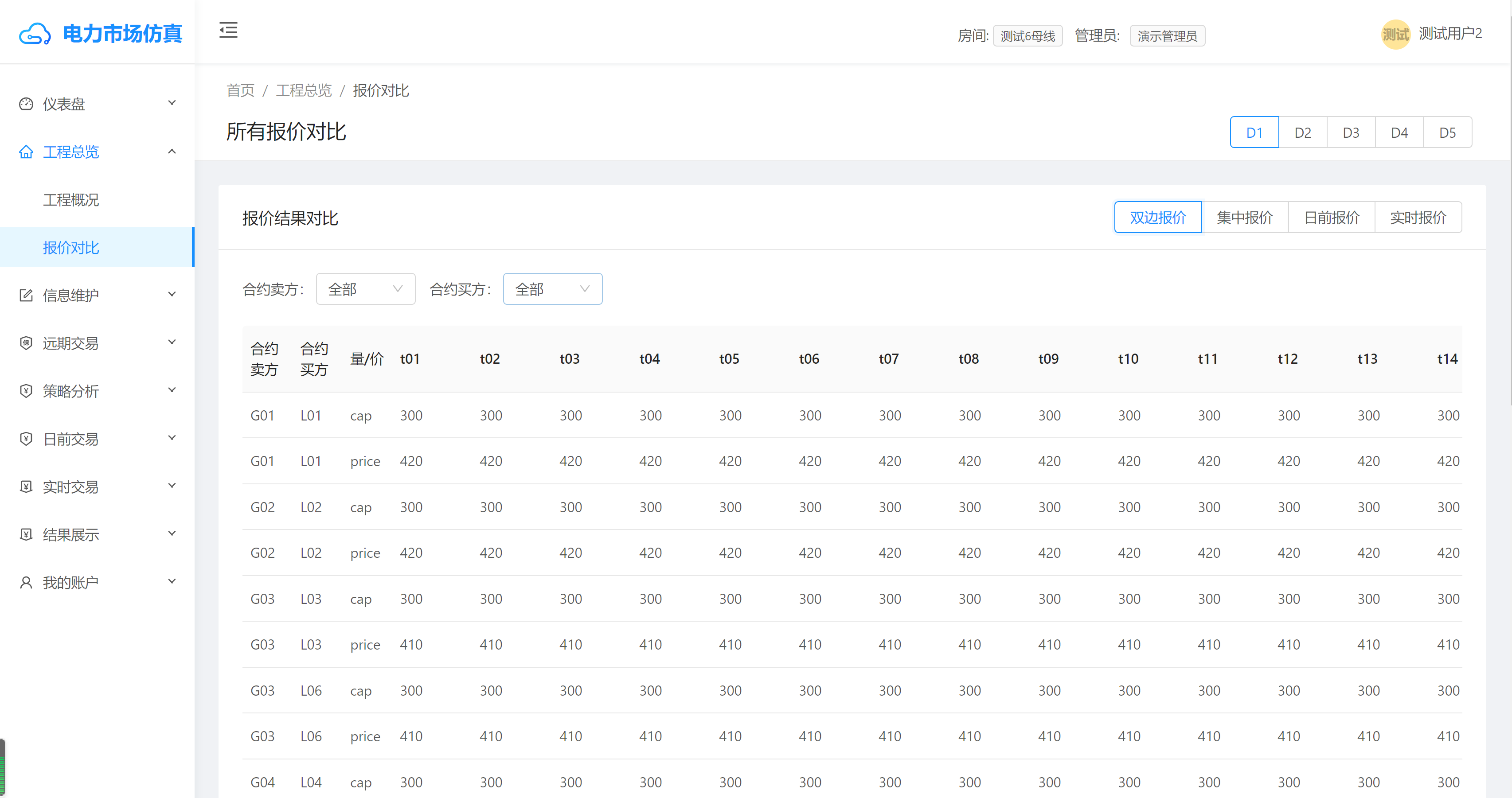The width and height of the screenshot is (1512, 798).
Task: Go to 工程总览 breadcrumb link
Action: tap(304, 90)
